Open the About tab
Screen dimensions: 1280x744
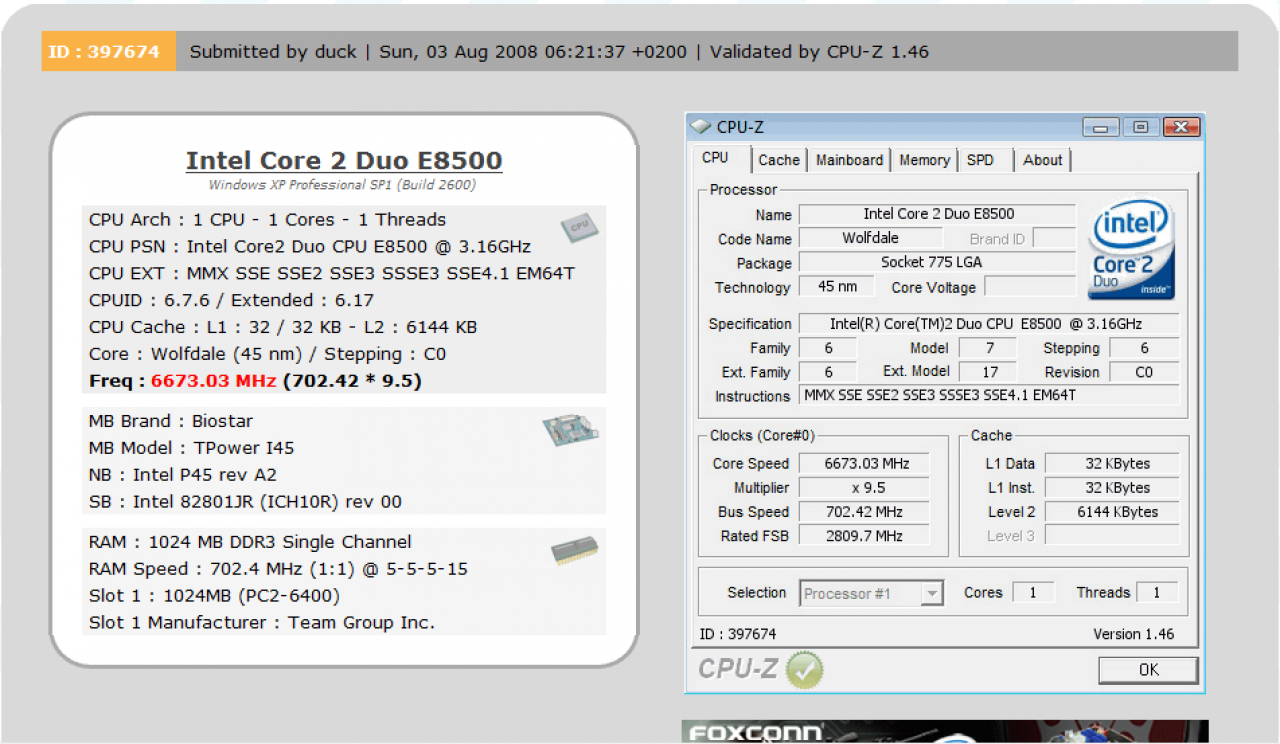1042,160
